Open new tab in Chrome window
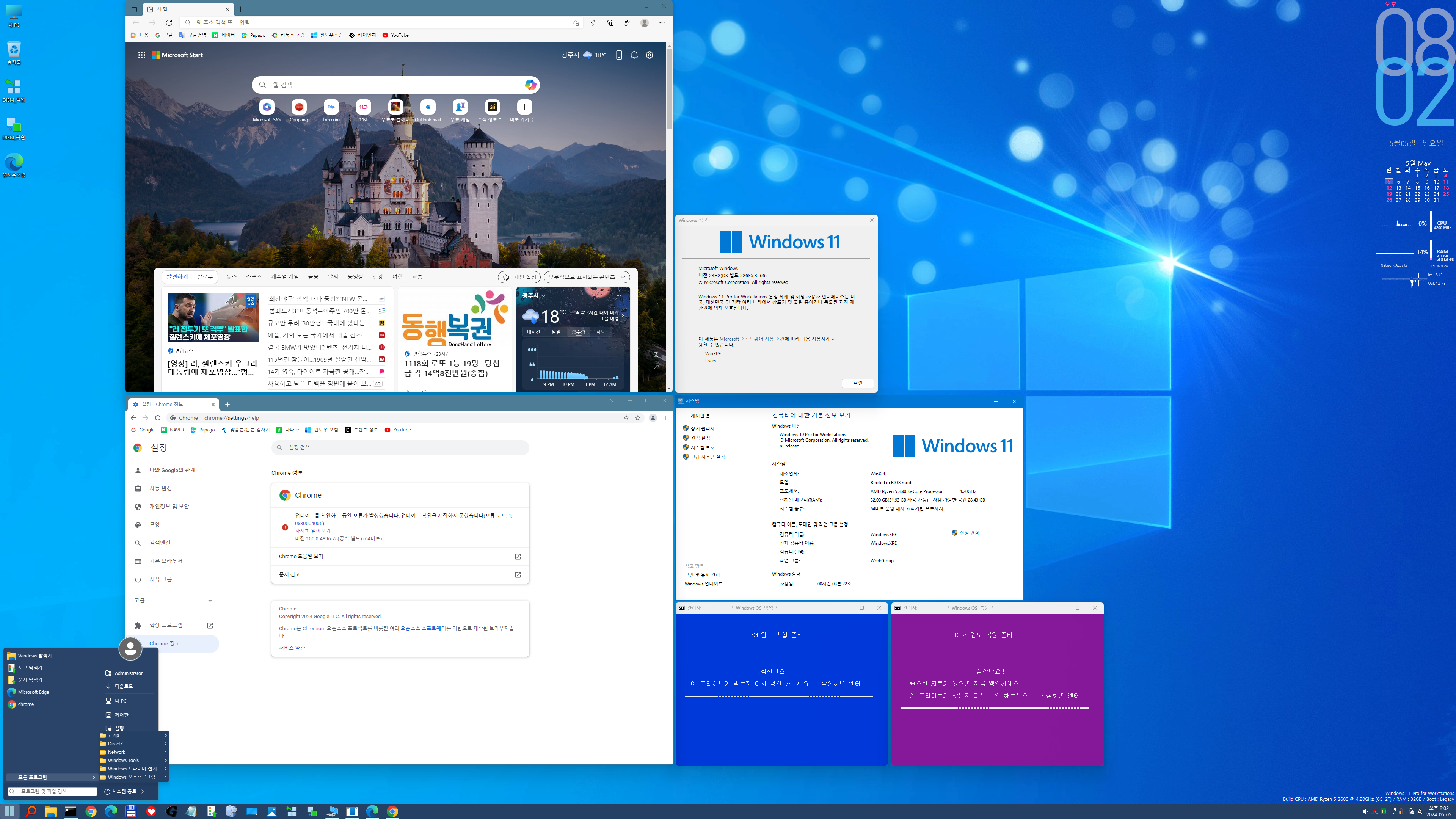1456x819 pixels. [227, 404]
